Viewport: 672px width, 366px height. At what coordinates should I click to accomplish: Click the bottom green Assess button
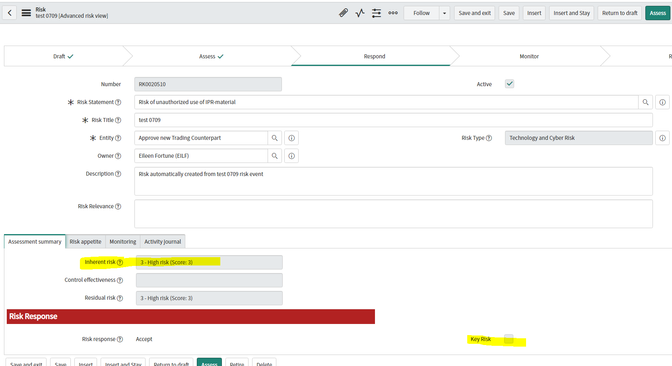tap(209, 363)
